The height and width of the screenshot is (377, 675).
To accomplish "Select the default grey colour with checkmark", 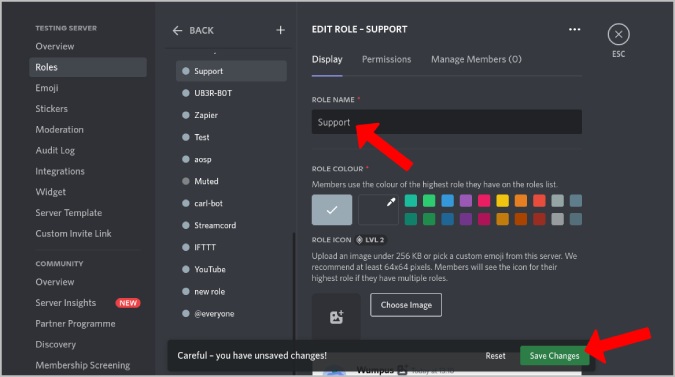I will pos(332,210).
